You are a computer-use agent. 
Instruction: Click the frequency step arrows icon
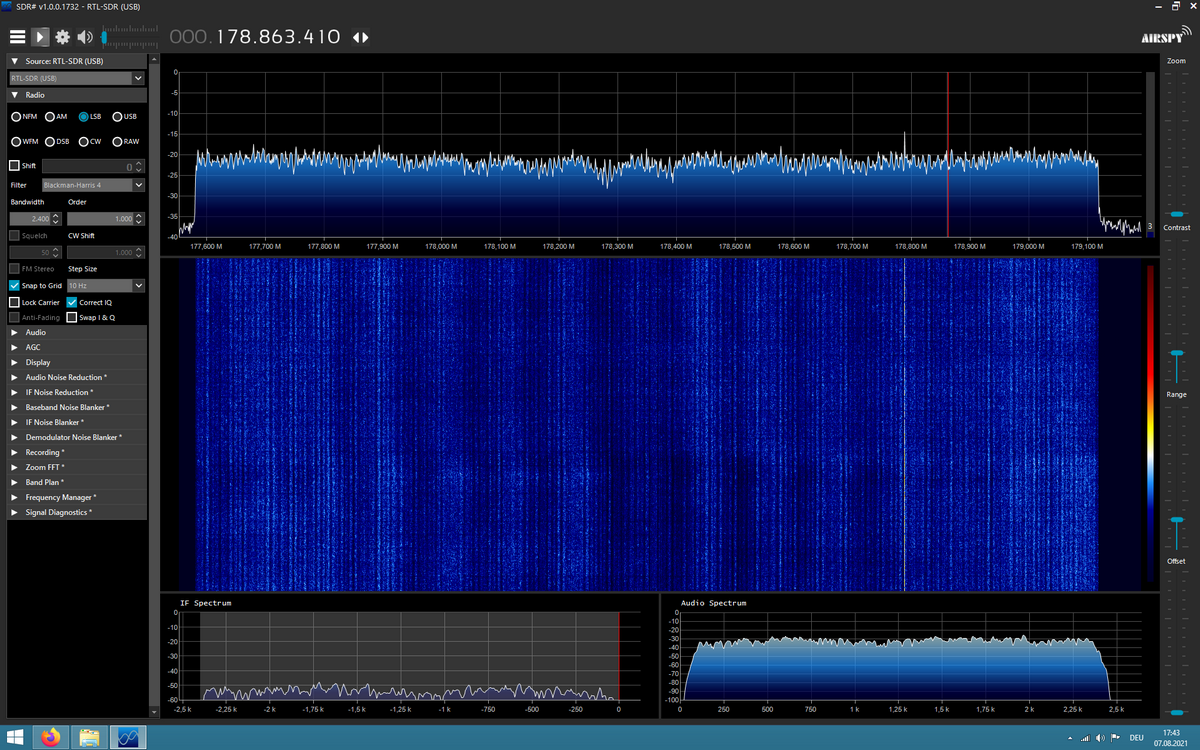coord(360,37)
